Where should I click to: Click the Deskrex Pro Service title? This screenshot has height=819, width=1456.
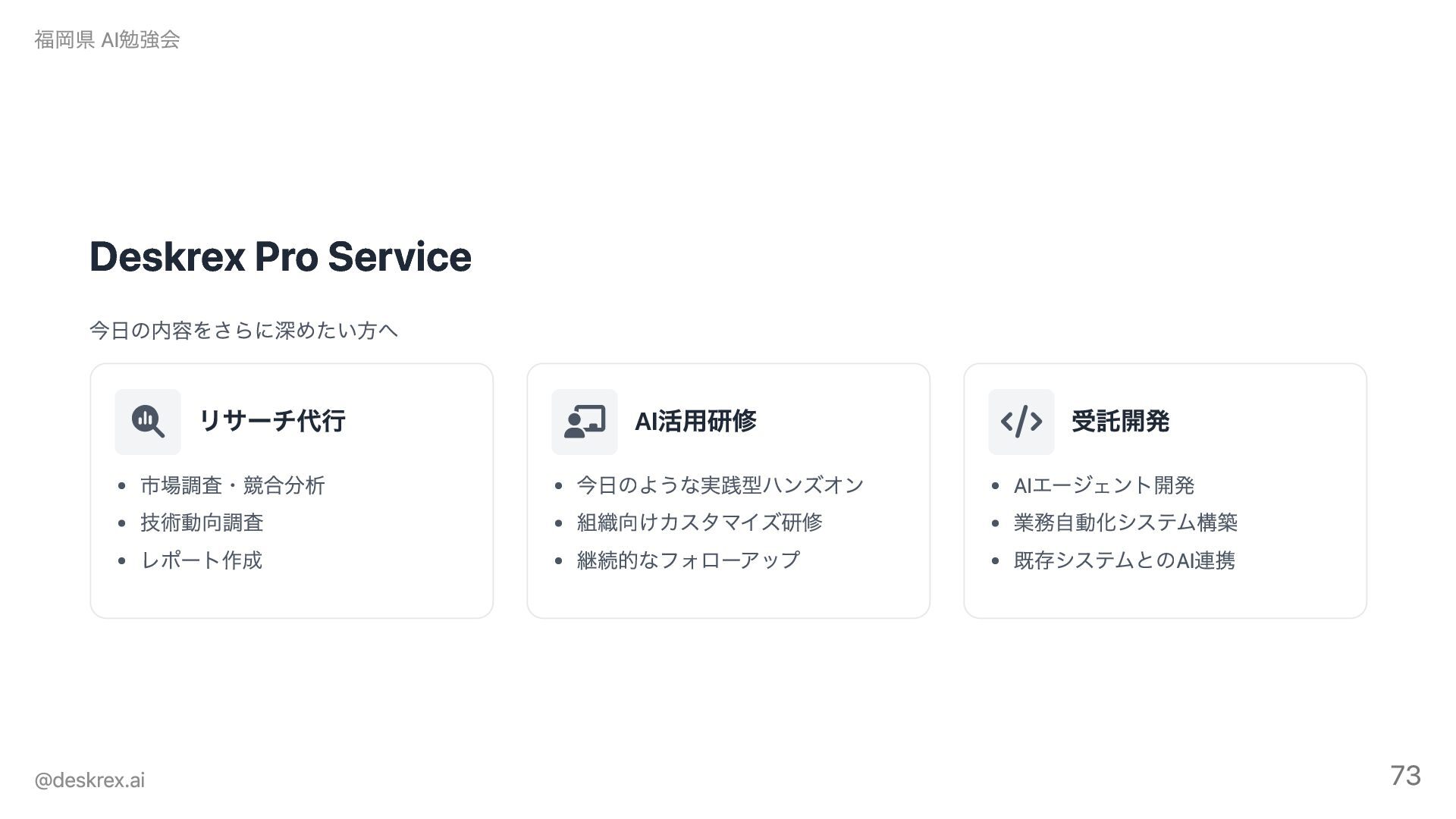tap(281, 256)
